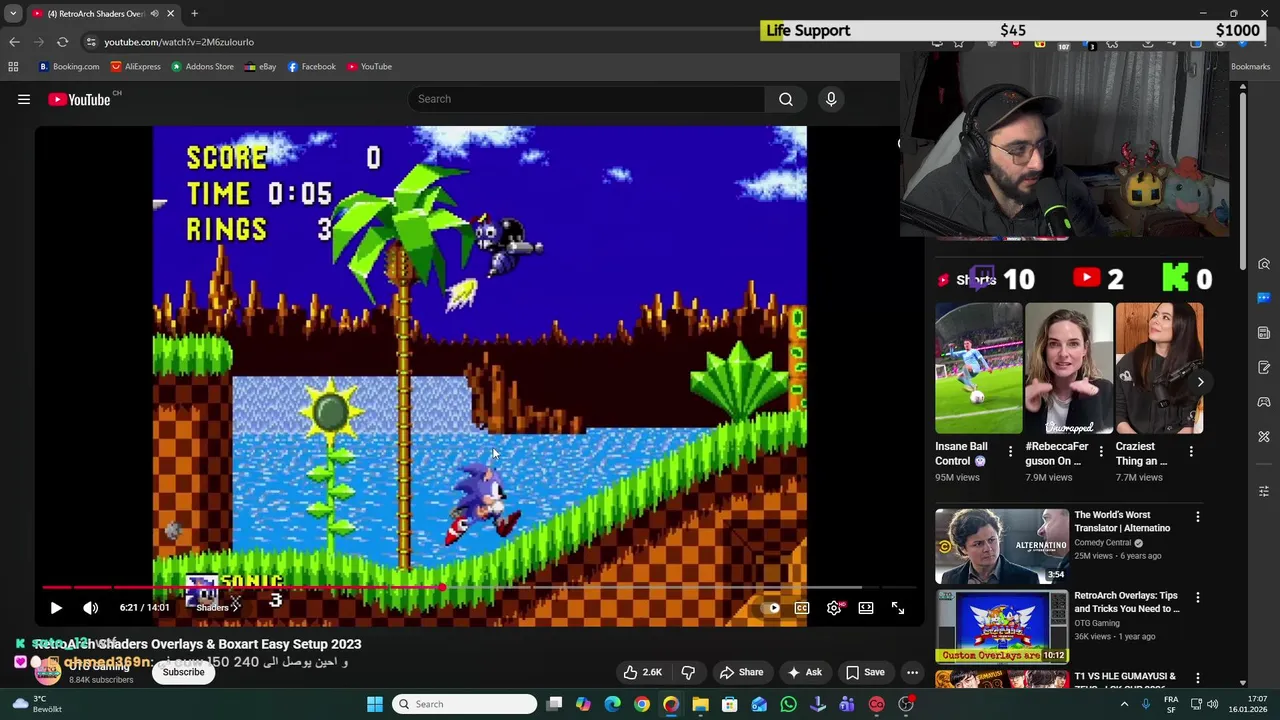Open Facebook bookmark
The height and width of the screenshot is (720, 1280).
[311, 67]
